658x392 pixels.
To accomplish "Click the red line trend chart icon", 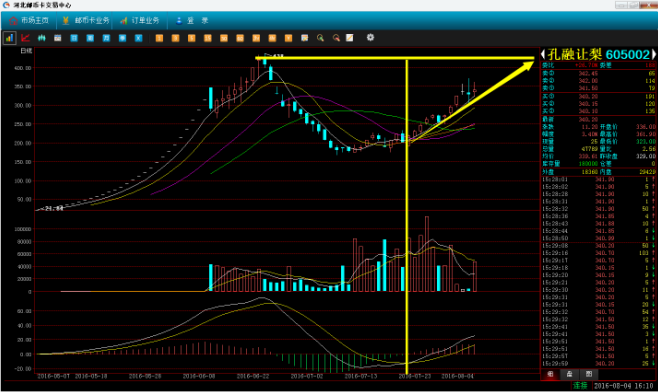I will (25, 38).
